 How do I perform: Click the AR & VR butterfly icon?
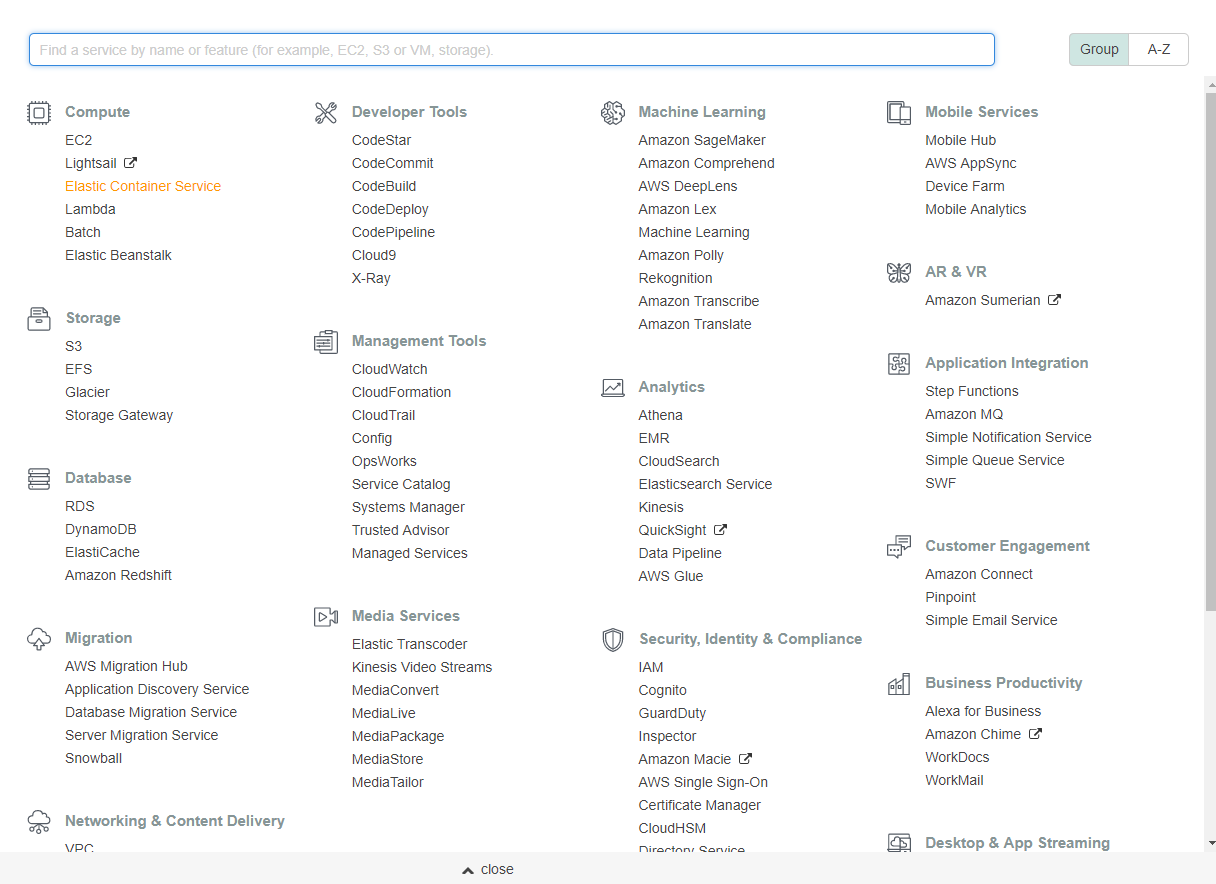point(899,272)
